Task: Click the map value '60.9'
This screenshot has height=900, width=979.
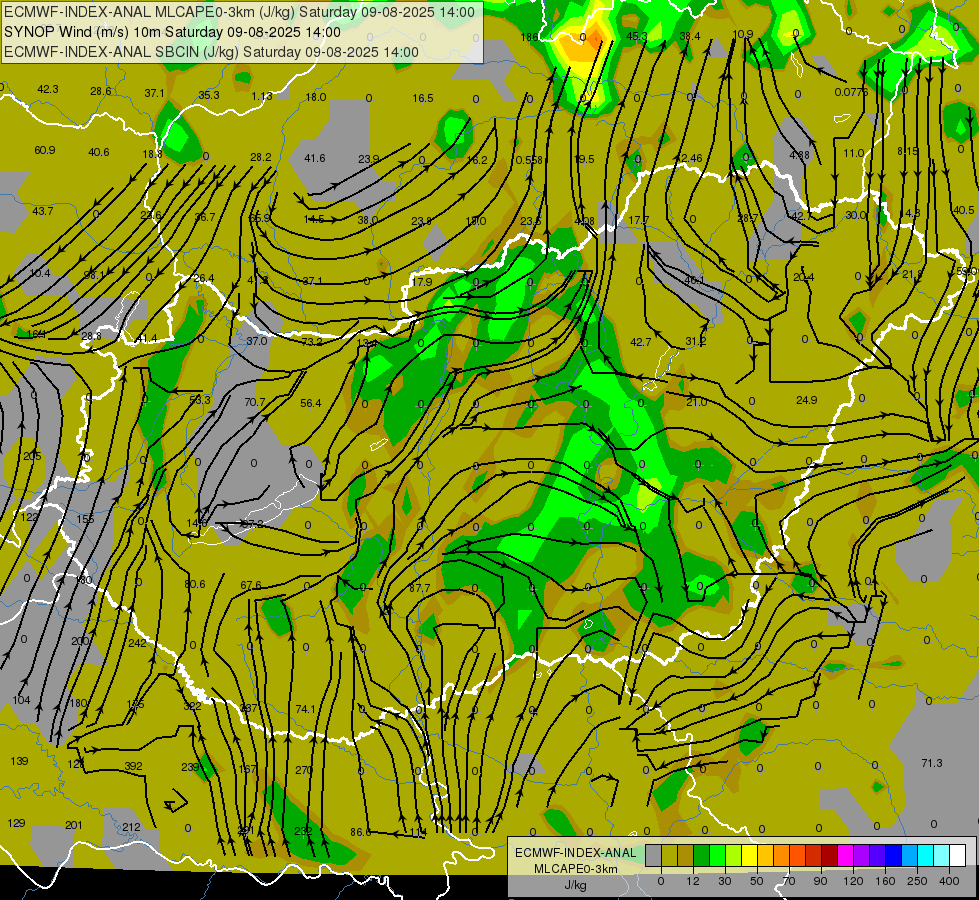Action: point(44,150)
